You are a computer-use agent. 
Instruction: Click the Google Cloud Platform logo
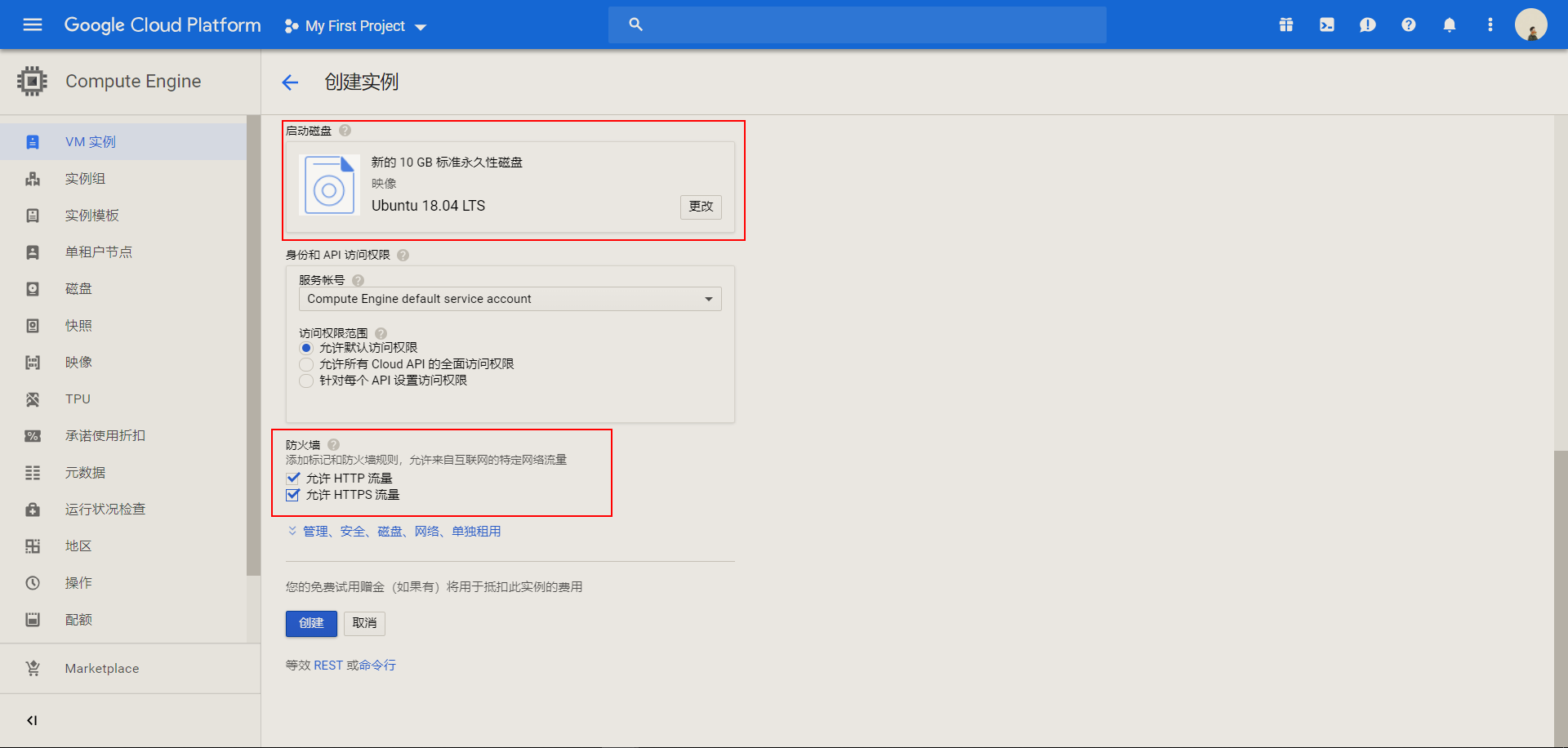[163, 25]
